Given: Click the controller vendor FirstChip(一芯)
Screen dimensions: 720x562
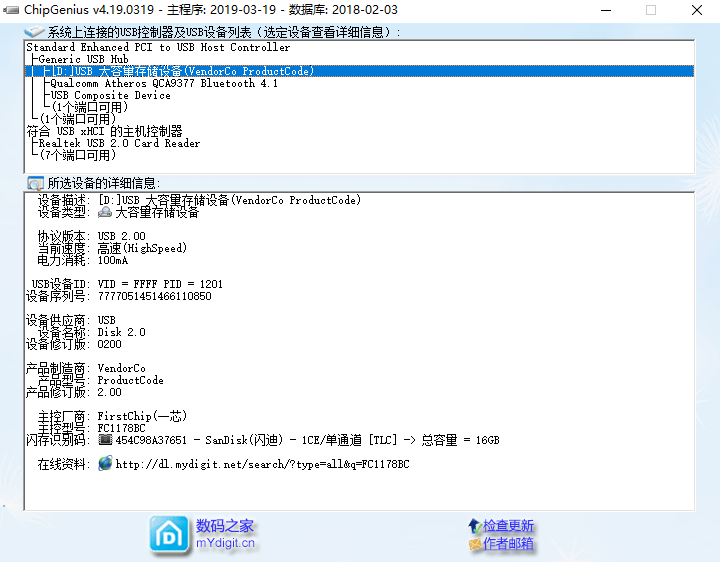Looking at the screenshot, I should 142,416.
